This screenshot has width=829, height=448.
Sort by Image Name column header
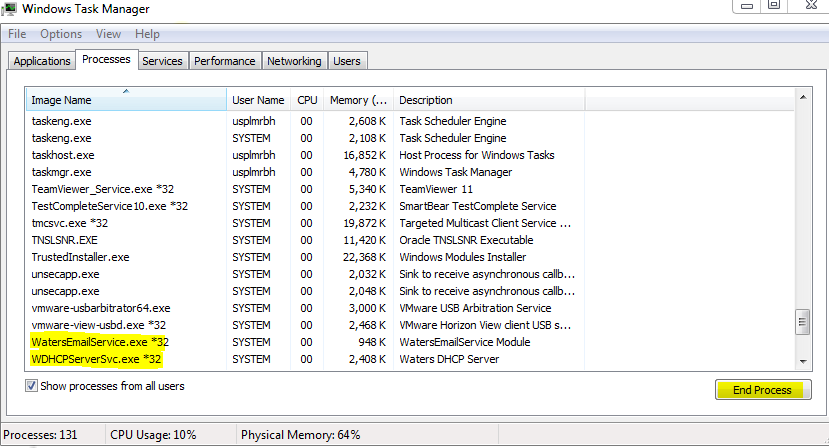126,100
